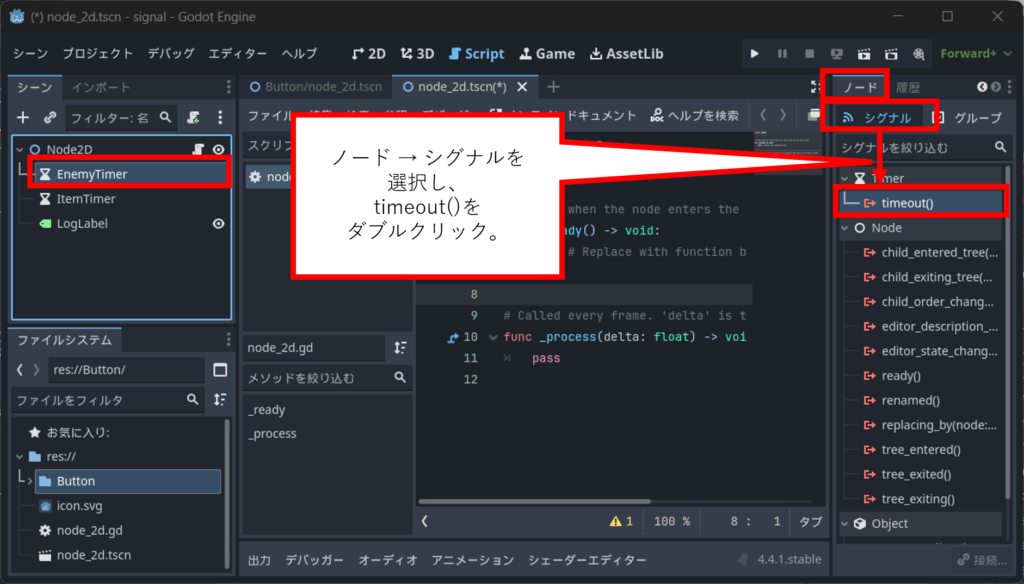Viewport: 1024px width, 584px height.
Task: Open the デバッグ menu
Action: (x=170, y=54)
